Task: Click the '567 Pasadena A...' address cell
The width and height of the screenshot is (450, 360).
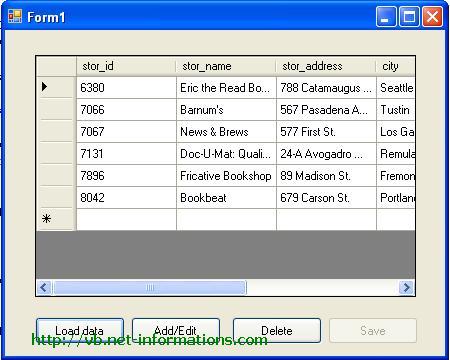Action: [x=326, y=110]
